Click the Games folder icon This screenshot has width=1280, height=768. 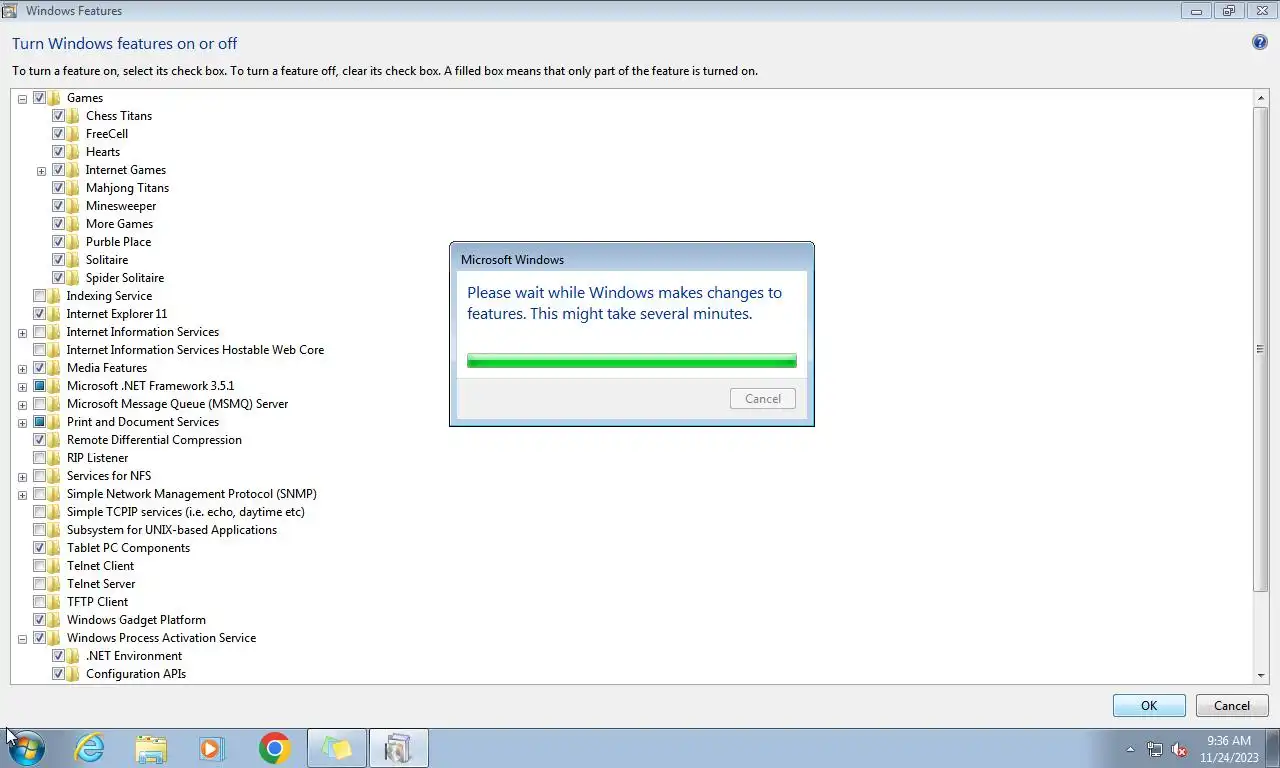54,98
